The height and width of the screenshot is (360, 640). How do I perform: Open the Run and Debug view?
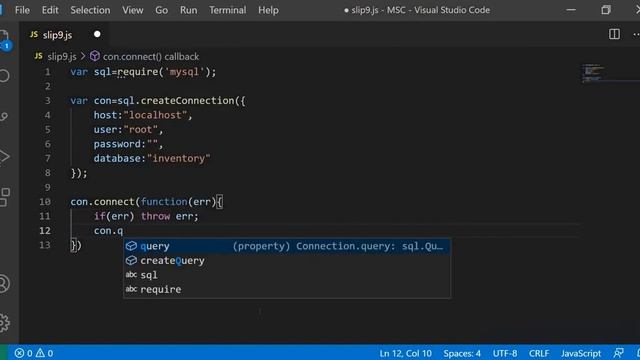click(x=4, y=156)
